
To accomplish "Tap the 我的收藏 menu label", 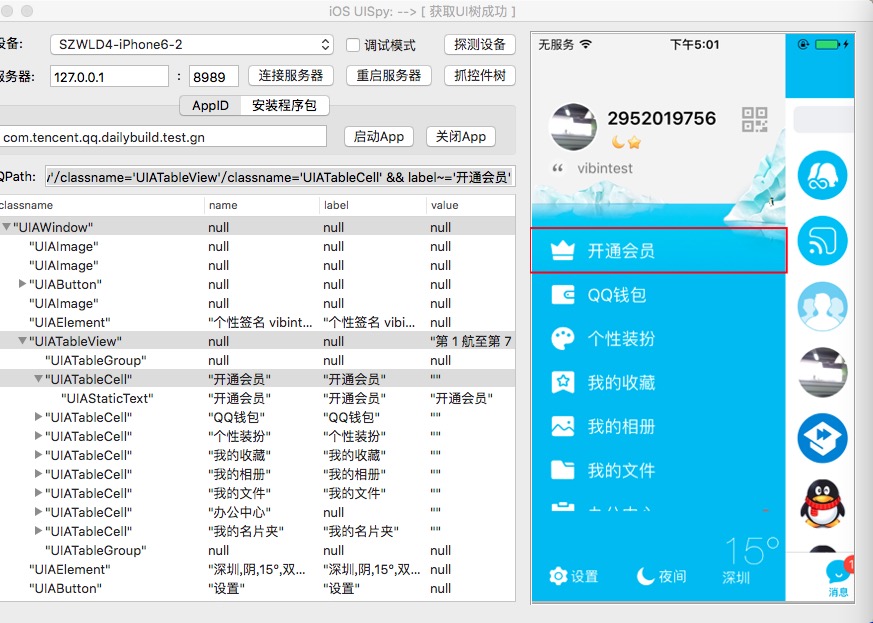I will coord(621,382).
